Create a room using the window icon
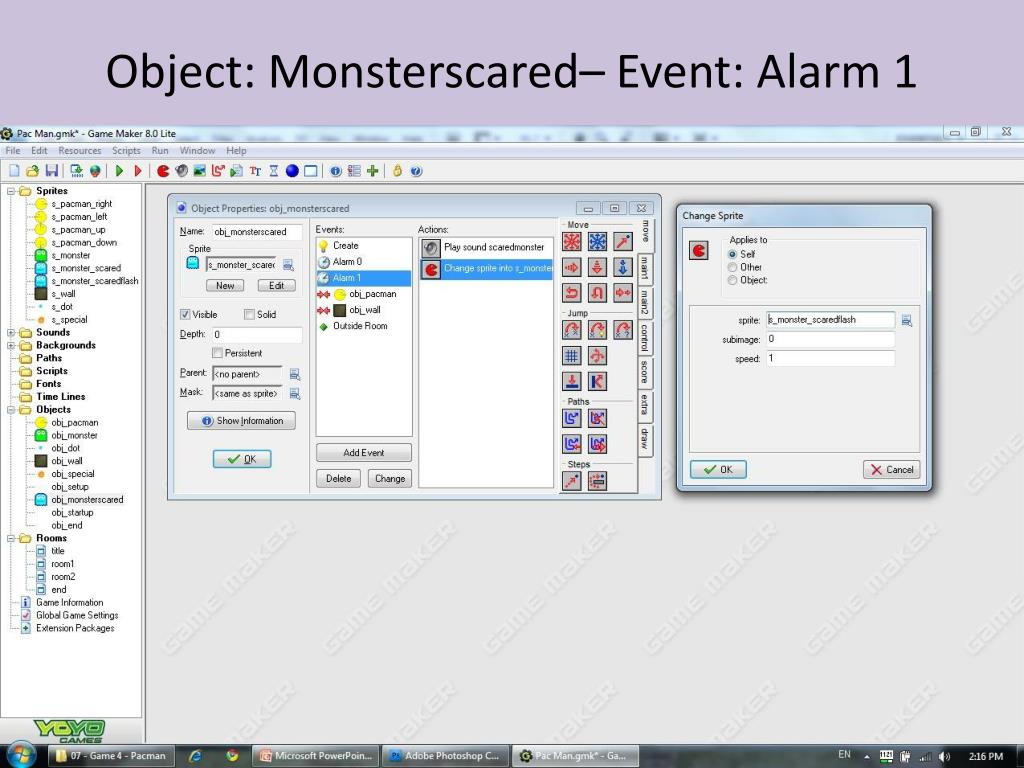Image resolution: width=1024 pixels, height=768 pixels. [311, 171]
